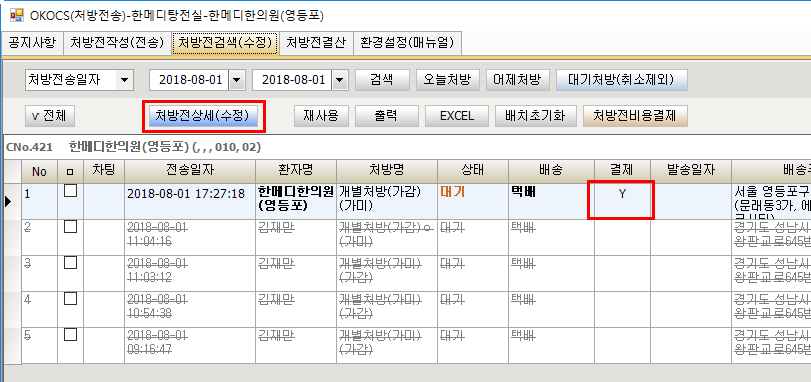
Task: Click the 어제처방 button
Action: (517, 80)
